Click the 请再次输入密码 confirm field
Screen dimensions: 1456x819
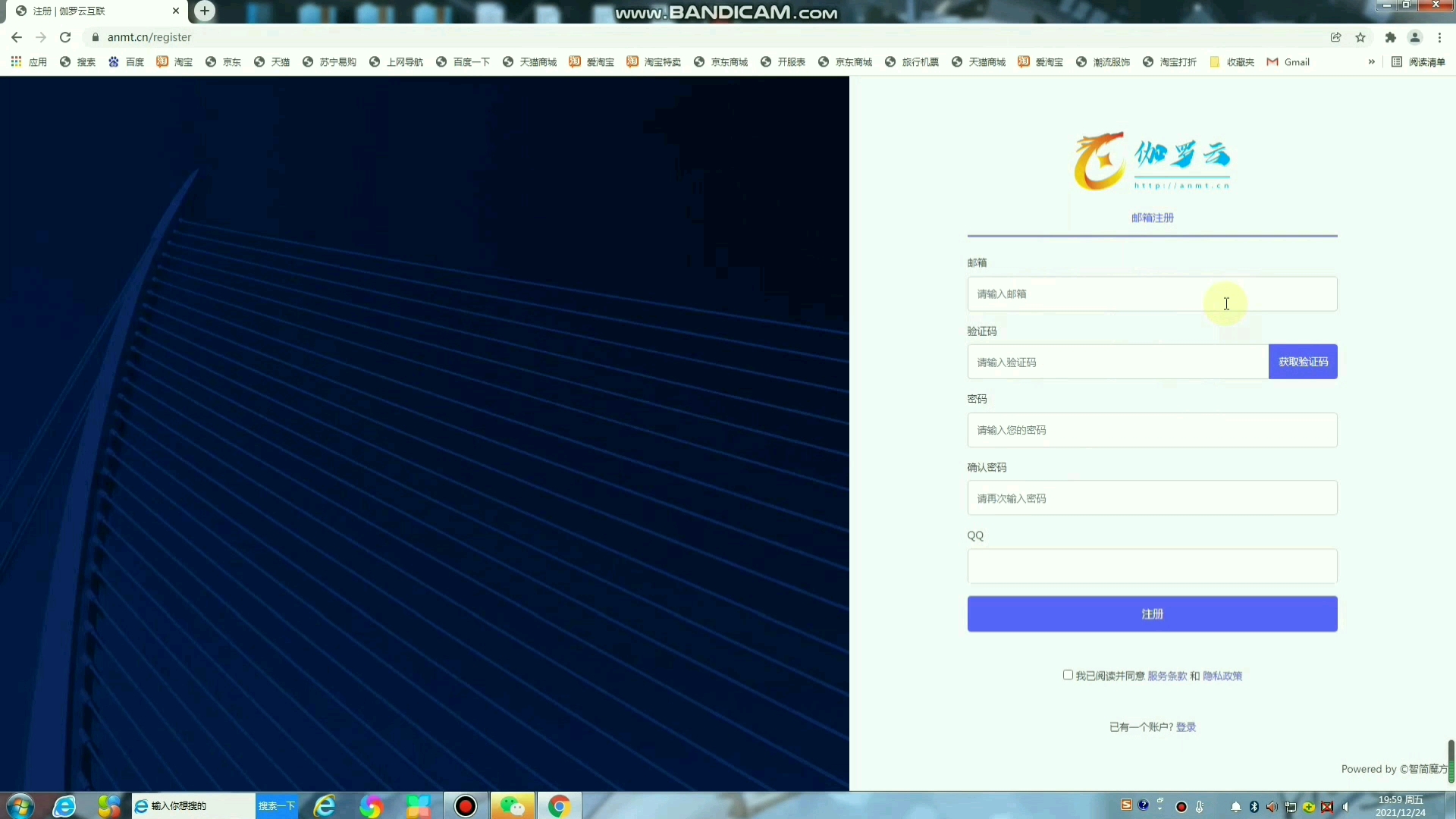(1152, 498)
